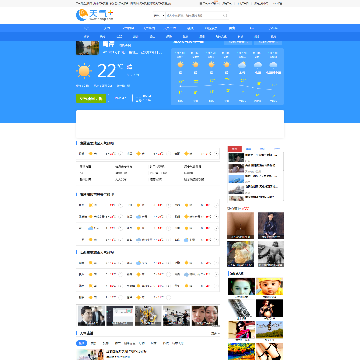Open the two men in suits photo in the image strip
360x360 pixels.
click(91, 316)
